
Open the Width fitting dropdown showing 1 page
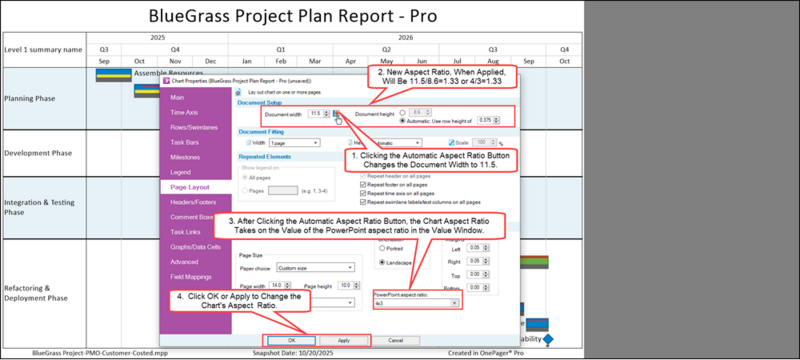[x=294, y=143]
